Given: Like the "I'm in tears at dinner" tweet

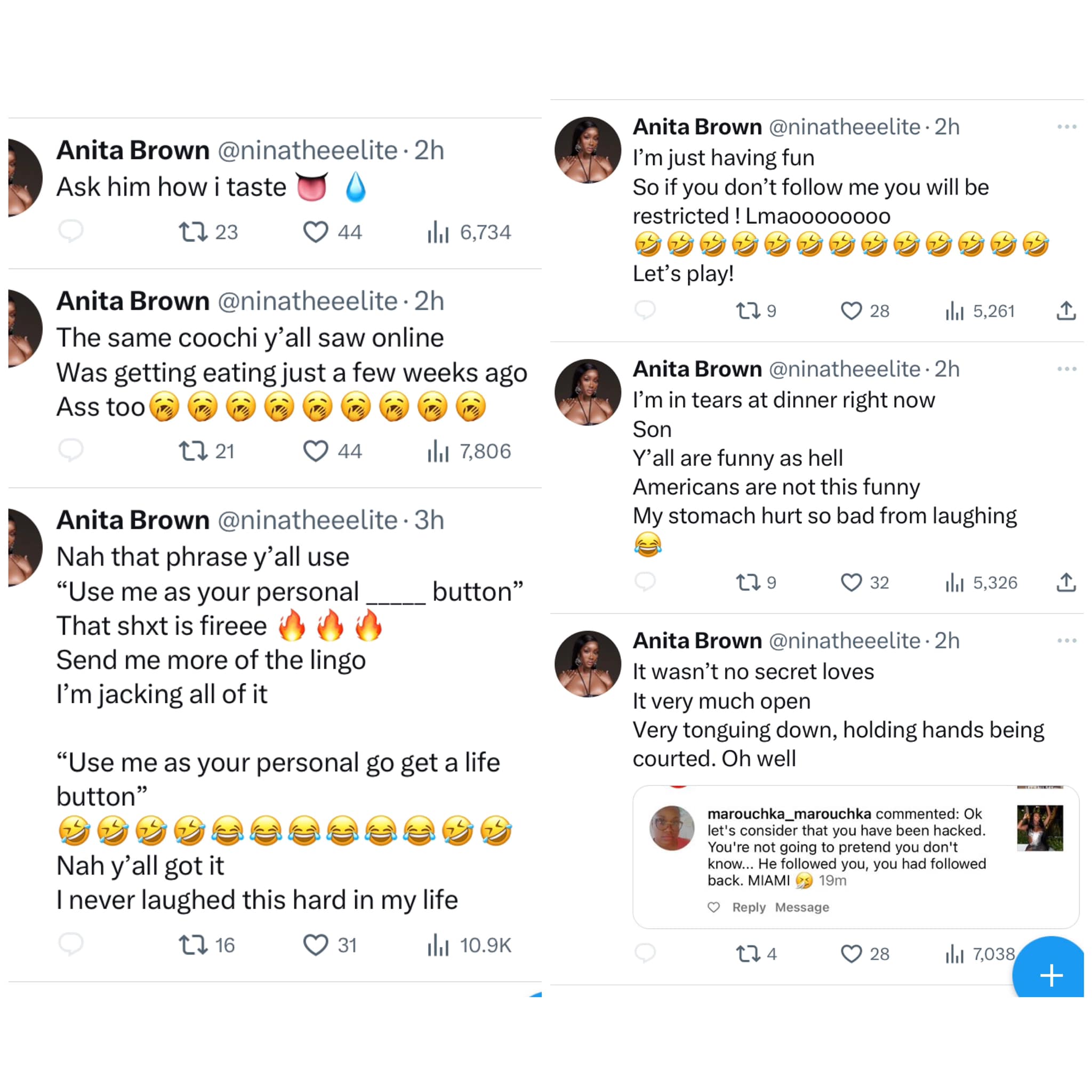Looking at the screenshot, I should 850,582.
